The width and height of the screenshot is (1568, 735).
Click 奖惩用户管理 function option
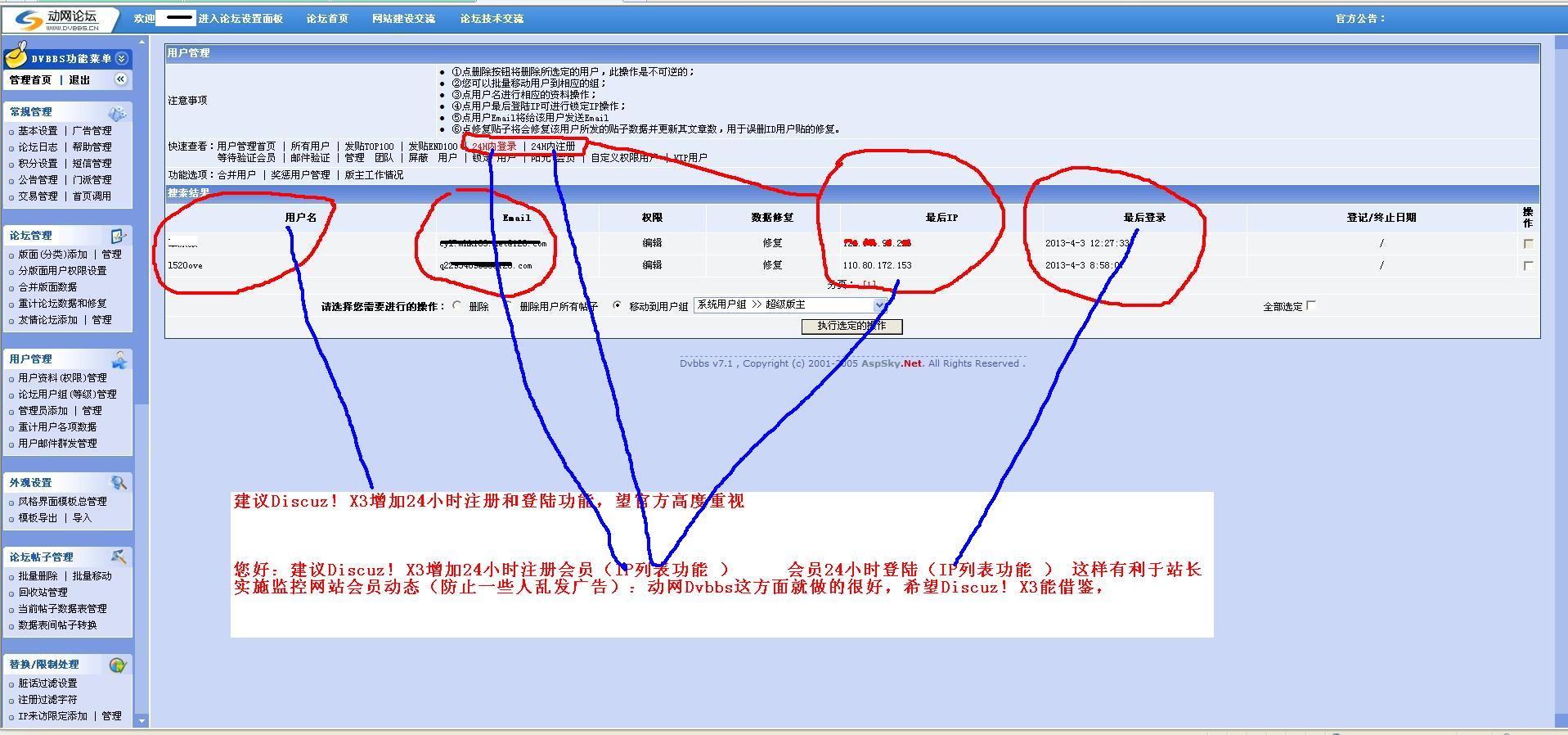[300, 175]
